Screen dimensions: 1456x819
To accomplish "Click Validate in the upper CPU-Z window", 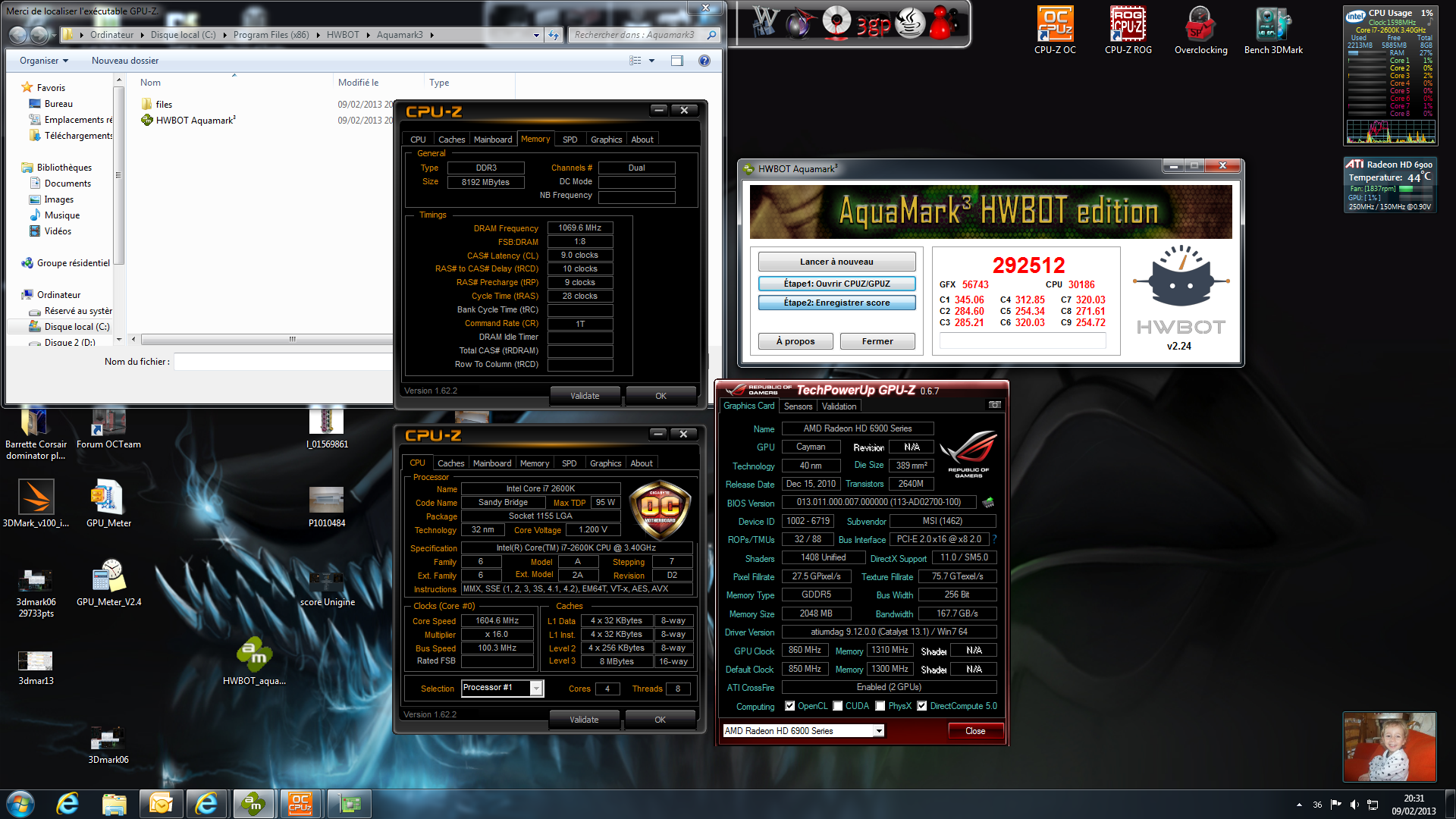I will (x=585, y=396).
